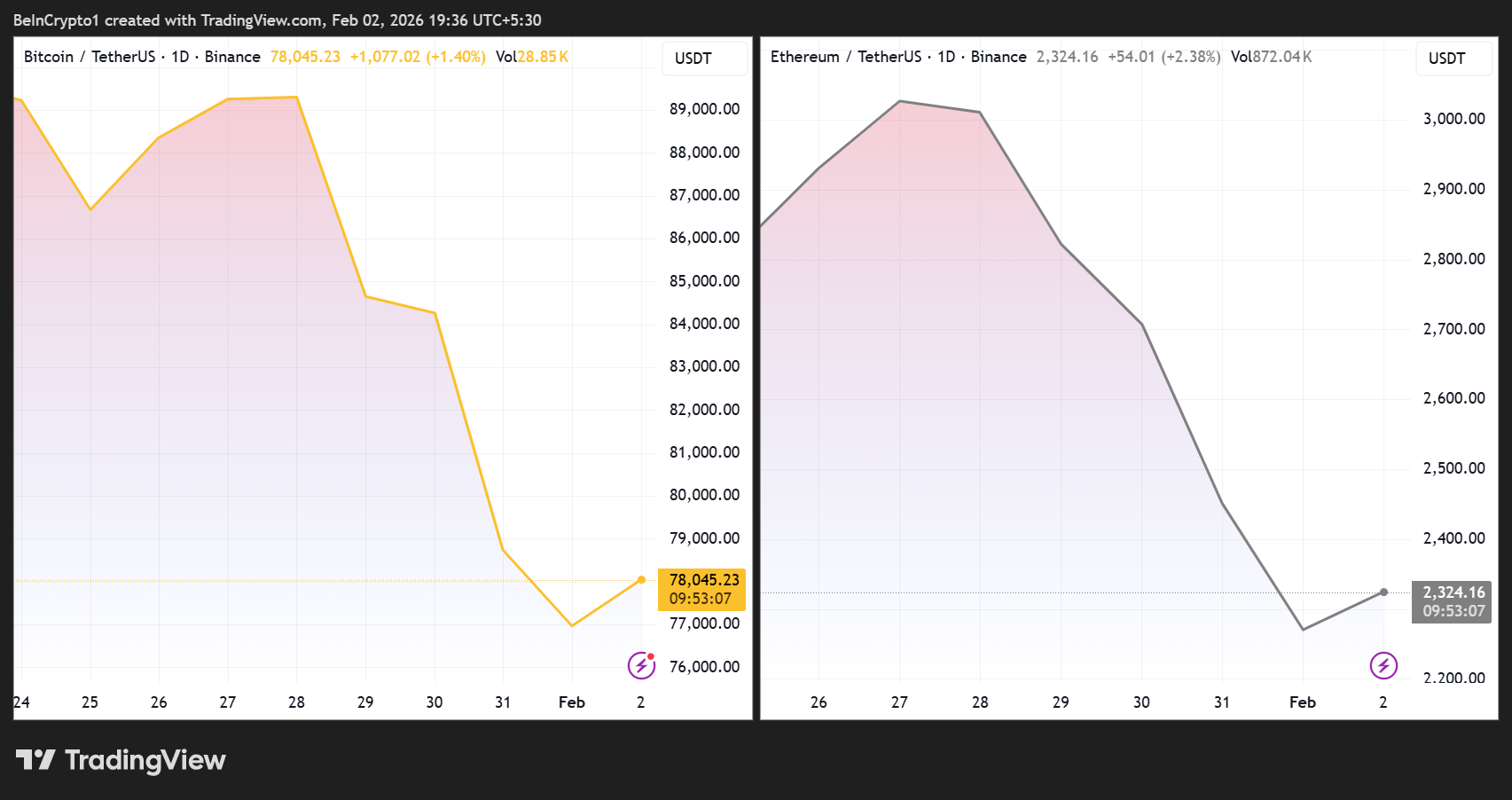Click Vol 872.04K in the Ethereum legend
This screenshot has width=1512, height=800.
coord(1272,56)
